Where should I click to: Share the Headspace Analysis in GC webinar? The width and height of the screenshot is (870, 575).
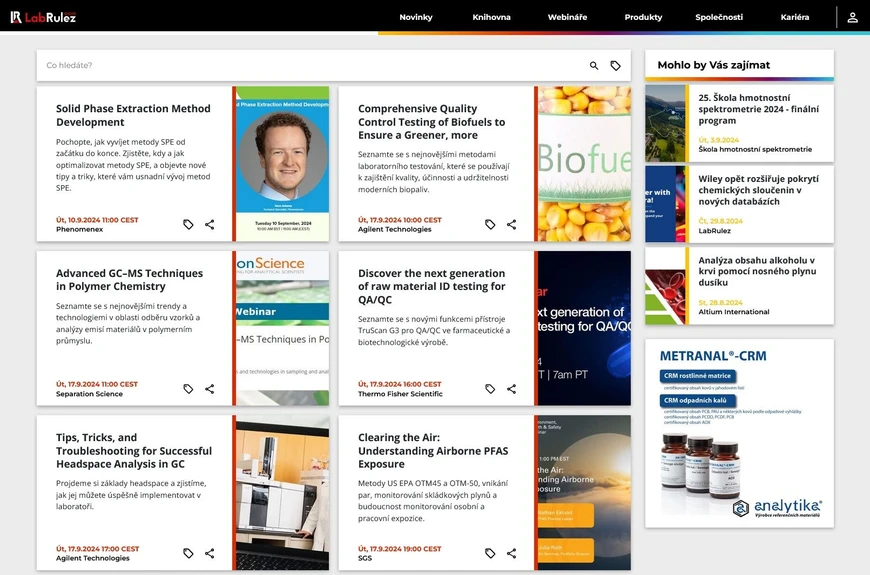(210, 553)
